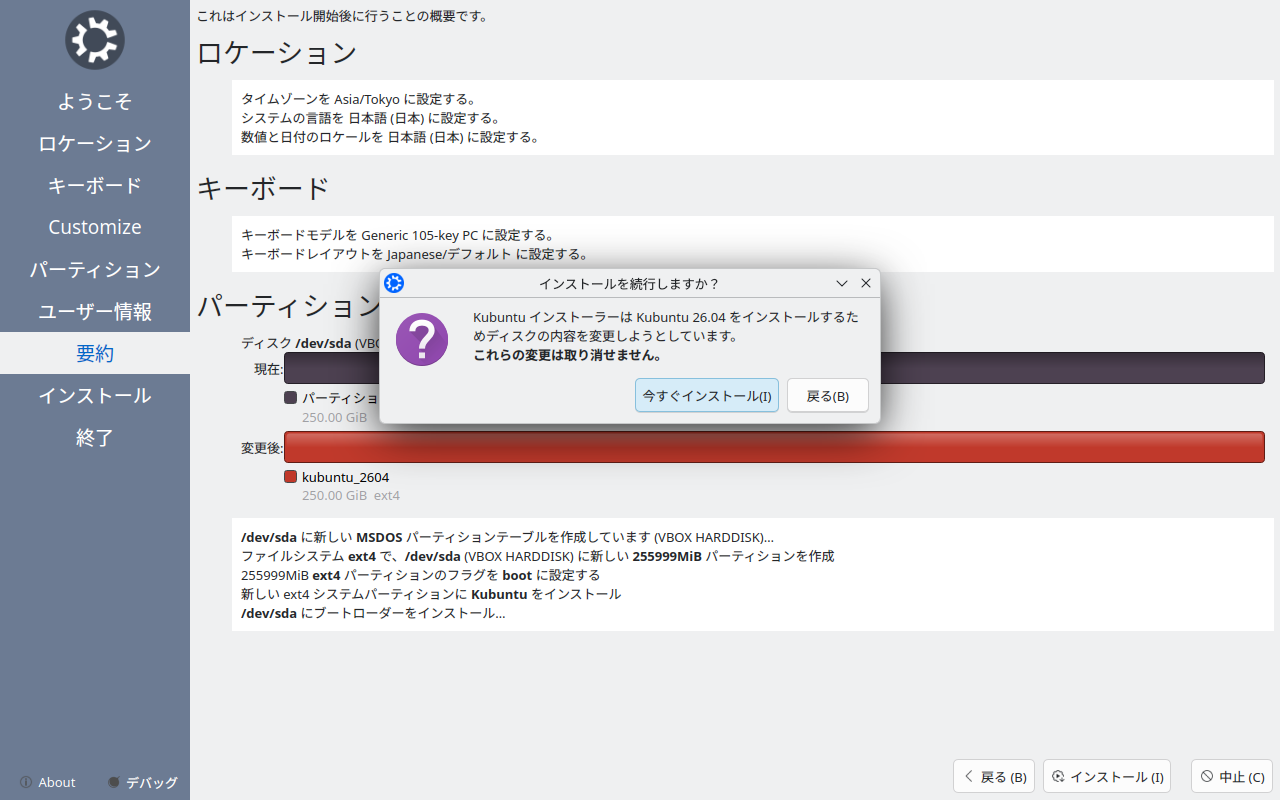The width and height of the screenshot is (1280, 800).
Task: Click the Kubuntu 26.04 message in the dialog
Action: 665,326
